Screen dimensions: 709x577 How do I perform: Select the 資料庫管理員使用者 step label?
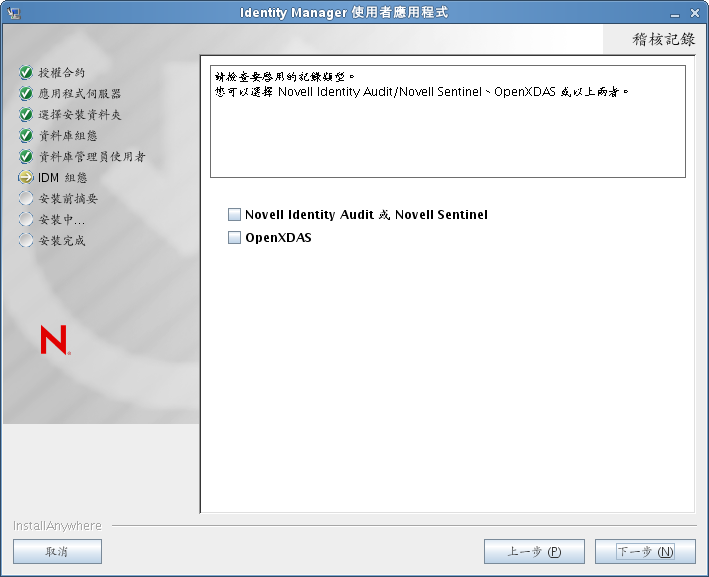coord(91,156)
